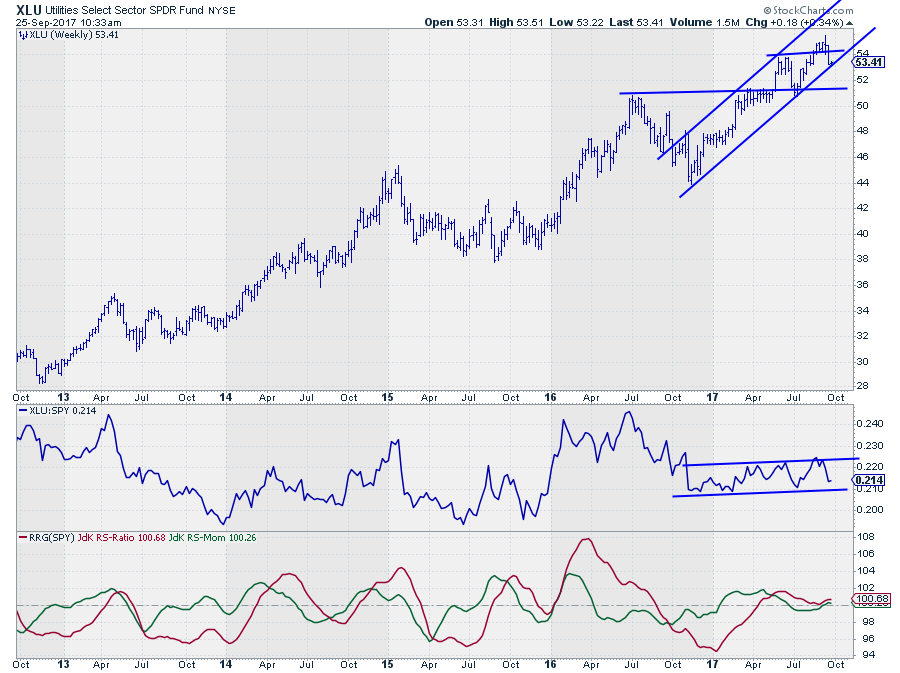Screen dimensions: 900x673
Task: Click the red line marker before 'RRG(SPY)'
Action: pos(22,538)
